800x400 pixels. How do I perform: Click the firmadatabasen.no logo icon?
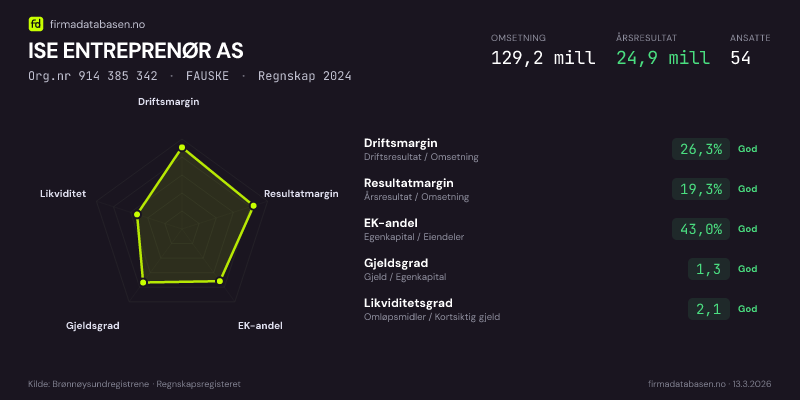[x=36, y=23]
